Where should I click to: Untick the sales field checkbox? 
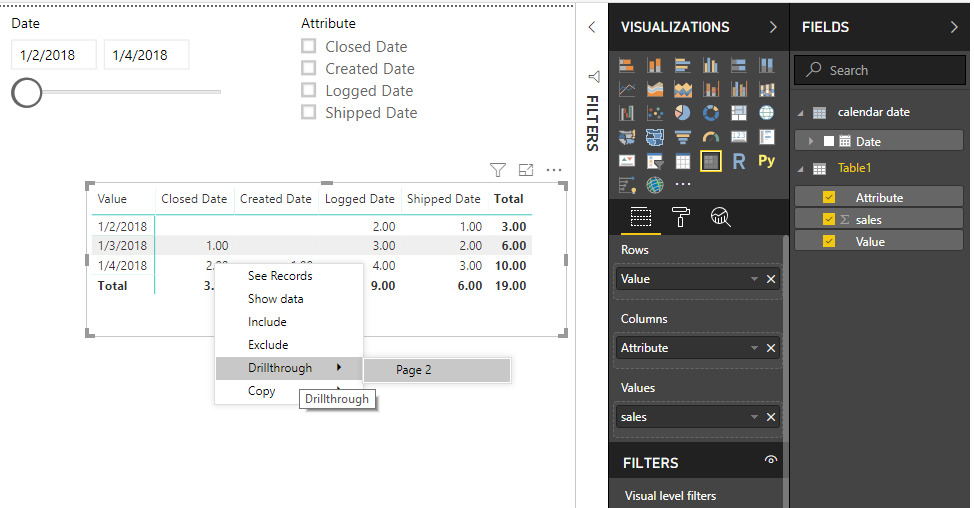(829, 219)
